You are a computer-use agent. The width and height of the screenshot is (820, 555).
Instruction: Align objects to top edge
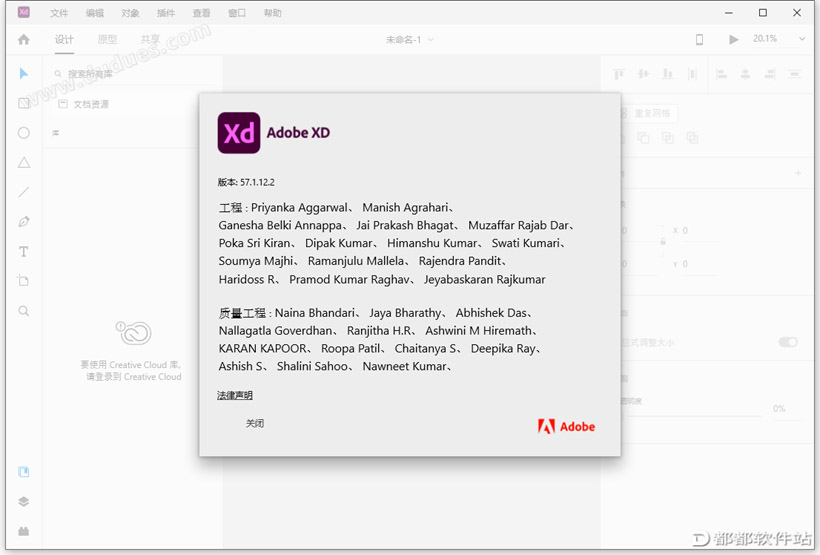coord(619,74)
